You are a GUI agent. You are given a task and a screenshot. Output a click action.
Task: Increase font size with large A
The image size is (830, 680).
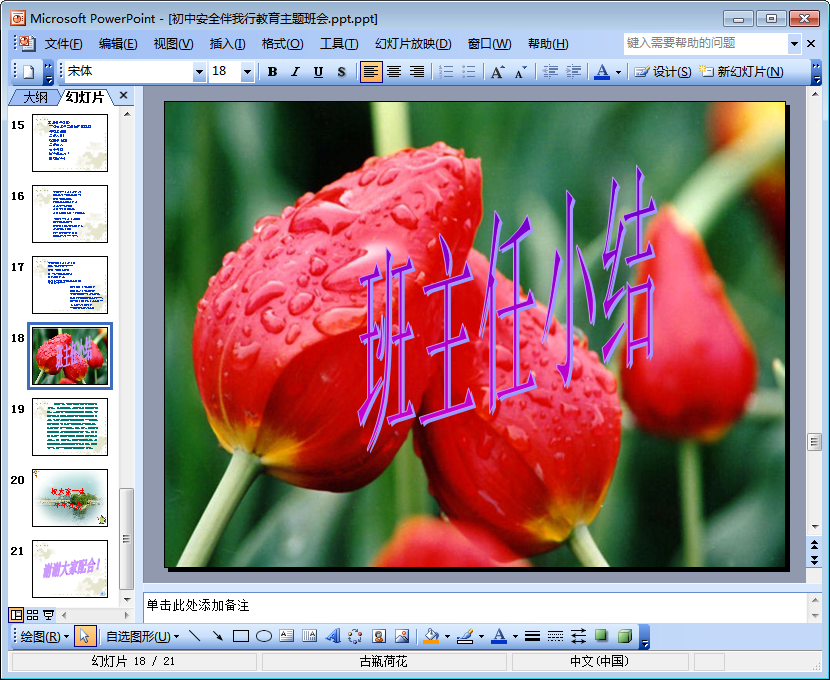point(497,71)
